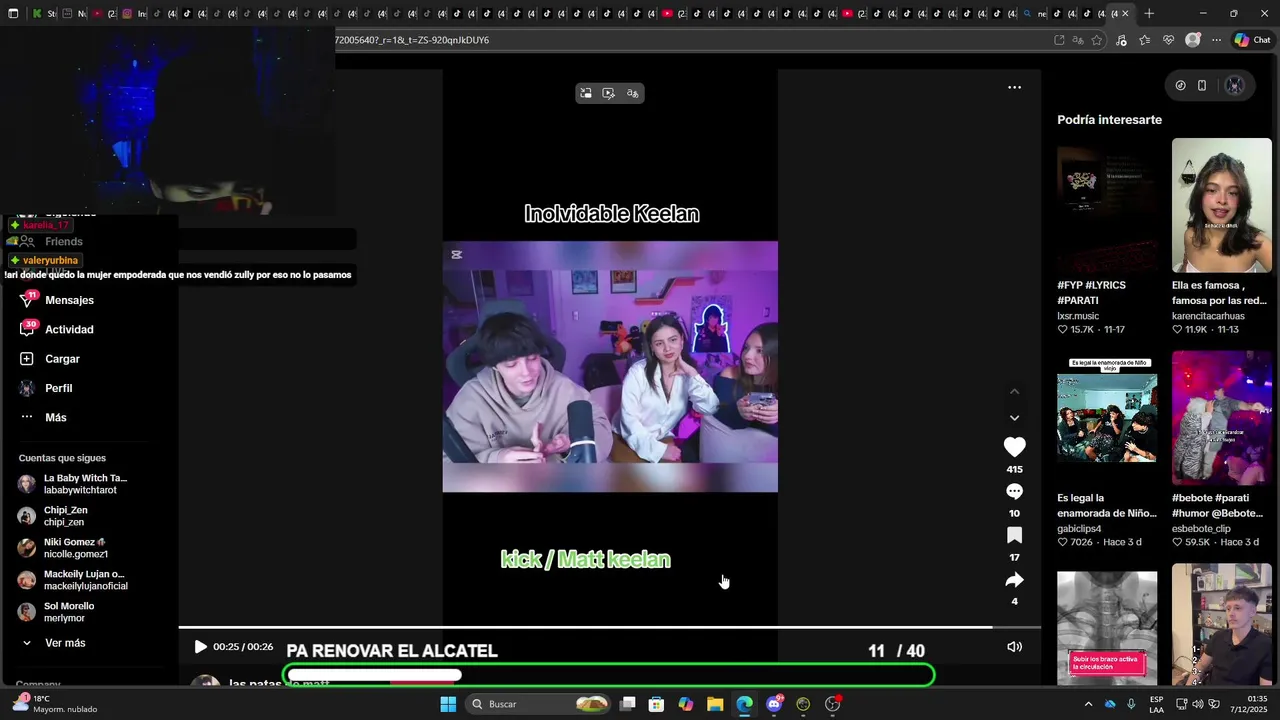Click the translate page icon in address bar
Screen dimensions: 1280x720
click(x=1078, y=40)
